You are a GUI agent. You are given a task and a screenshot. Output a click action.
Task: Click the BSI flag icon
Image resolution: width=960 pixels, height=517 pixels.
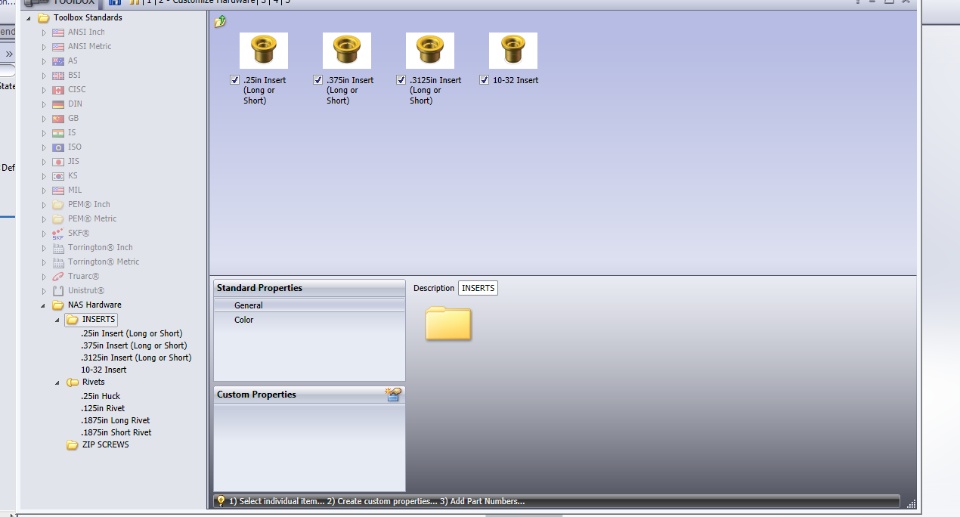click(x=58, y=75)
